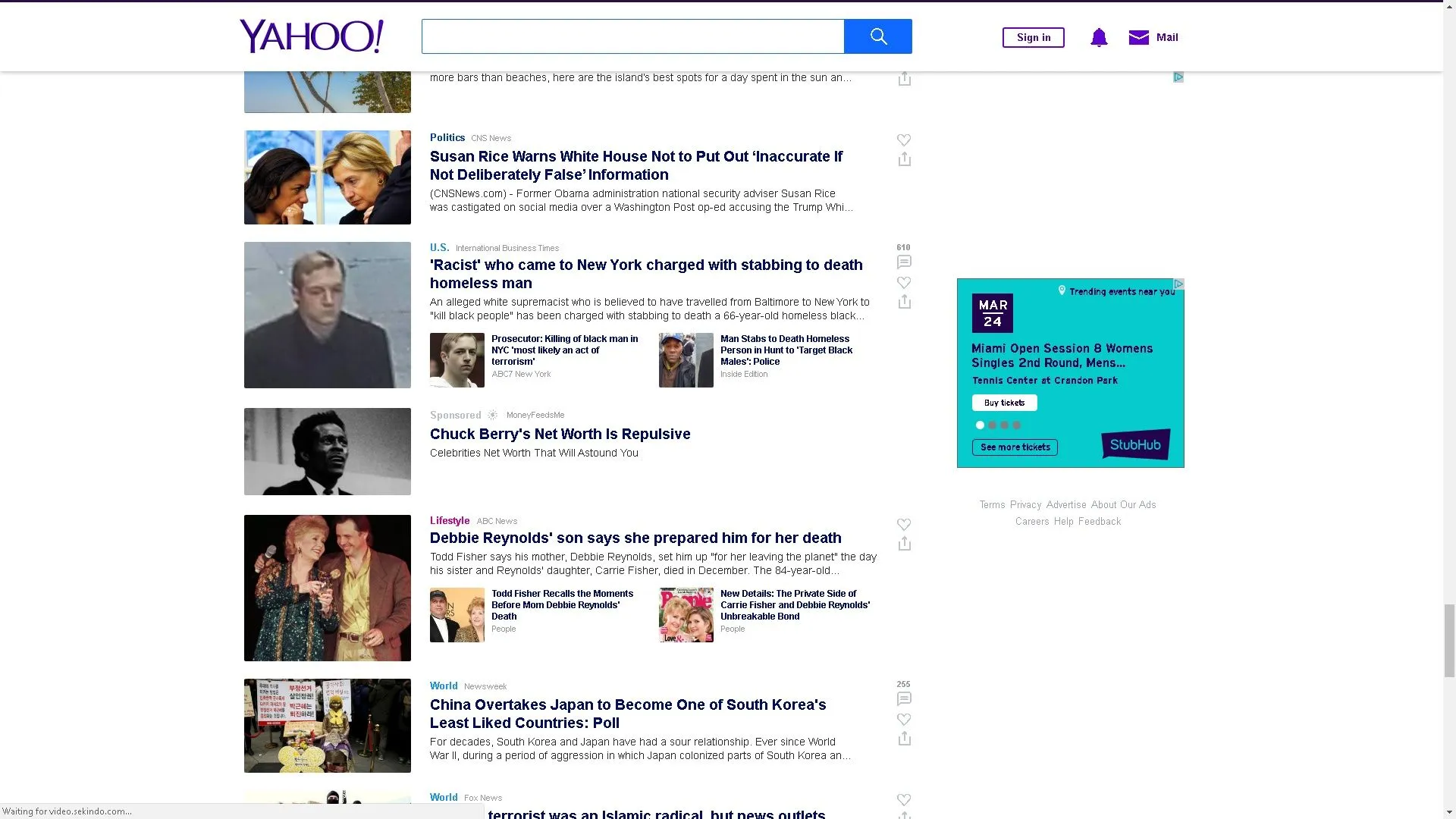Click the Yahoo search input field

[x=632, y=36]
